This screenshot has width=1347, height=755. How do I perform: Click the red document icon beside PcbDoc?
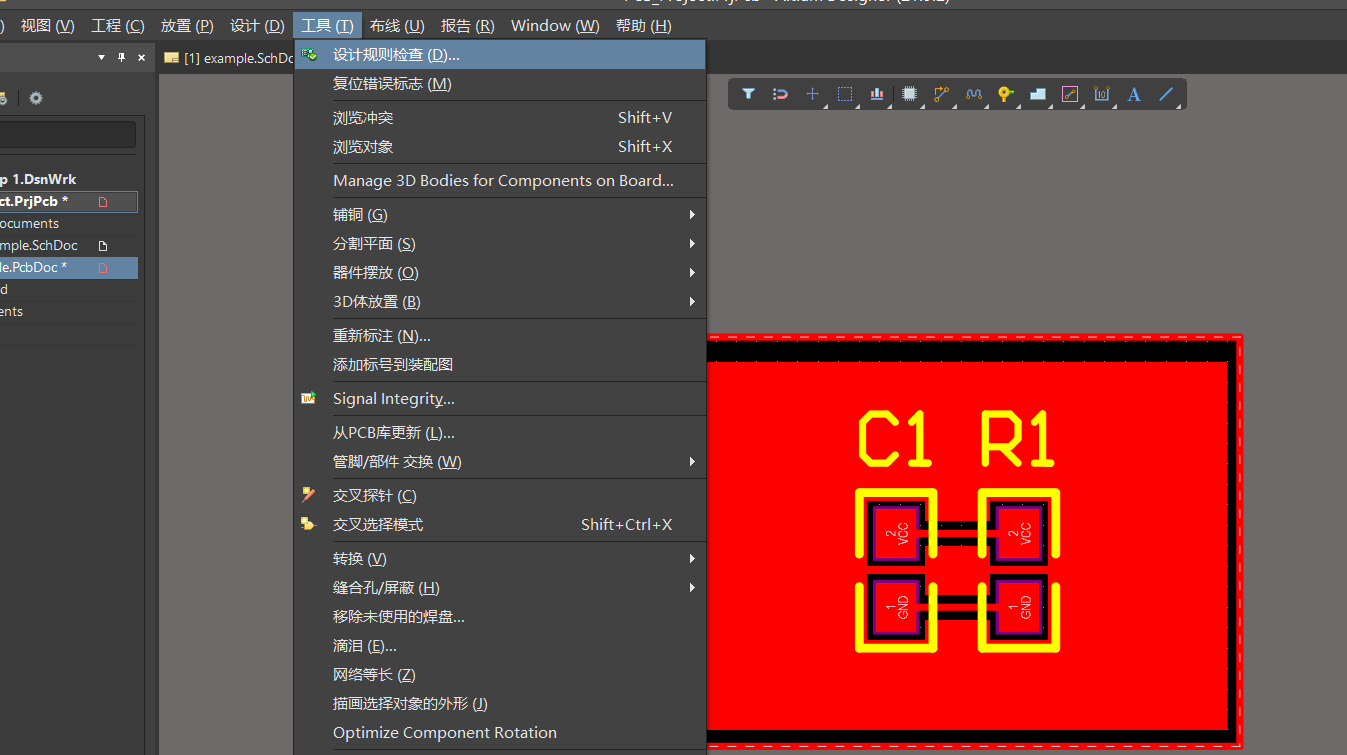coord(102,268)
